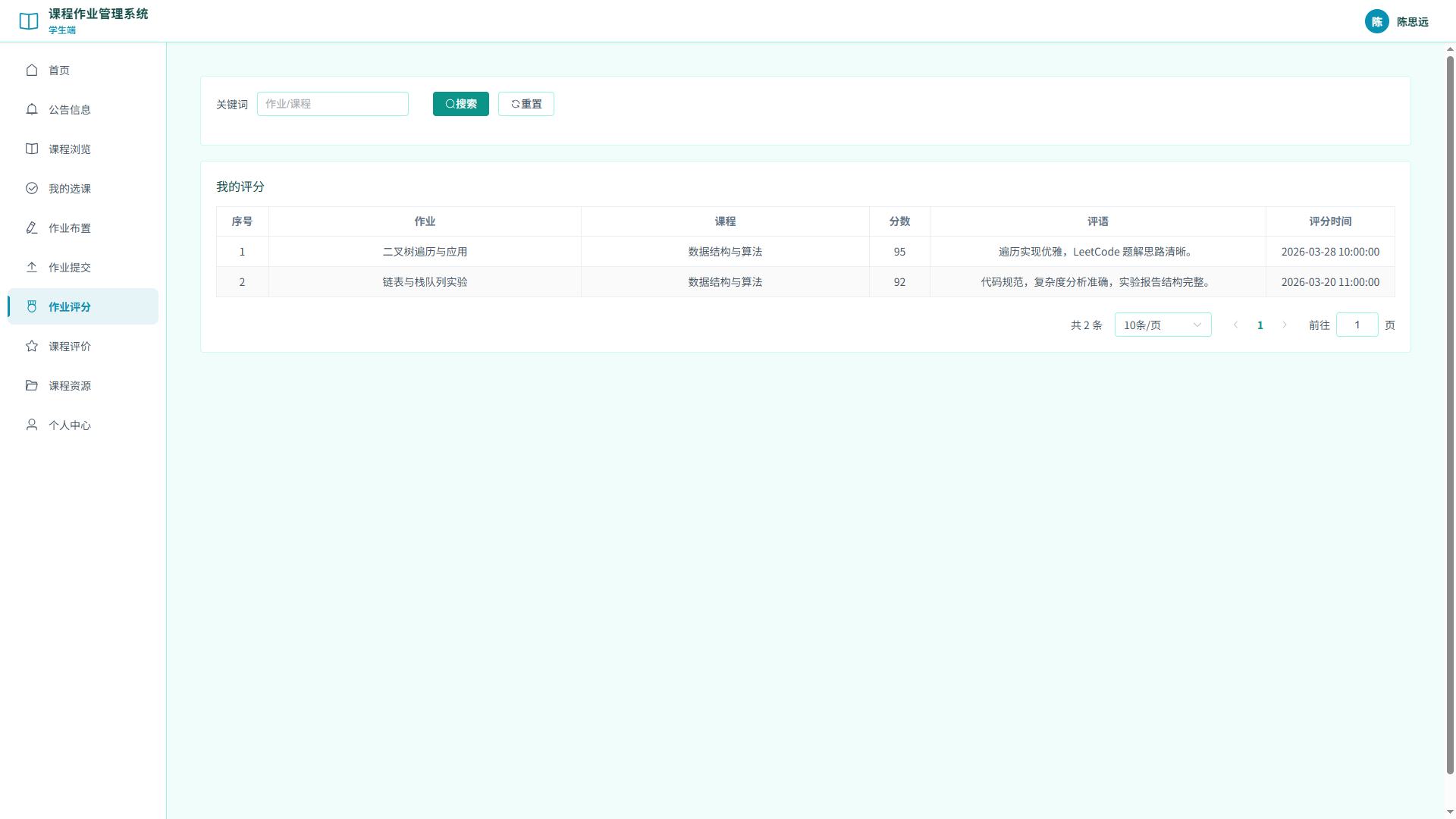Open the 10条/页 page size dropdown
The image size is (1456, 819).
coord(1163,325)
